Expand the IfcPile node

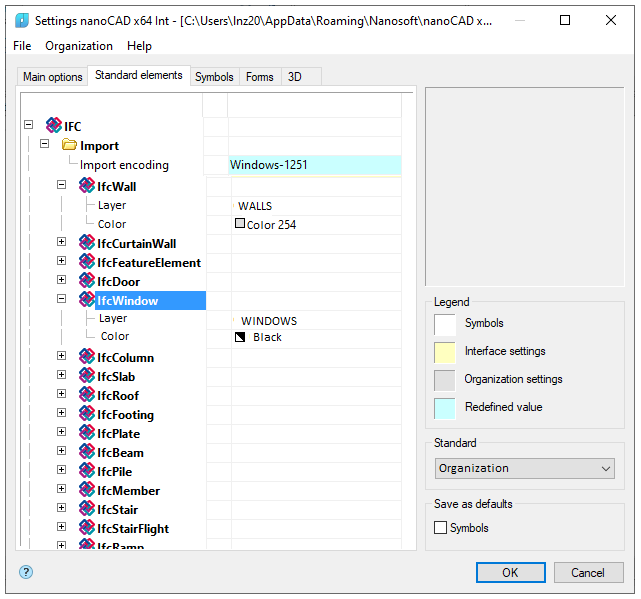(61, 469)
